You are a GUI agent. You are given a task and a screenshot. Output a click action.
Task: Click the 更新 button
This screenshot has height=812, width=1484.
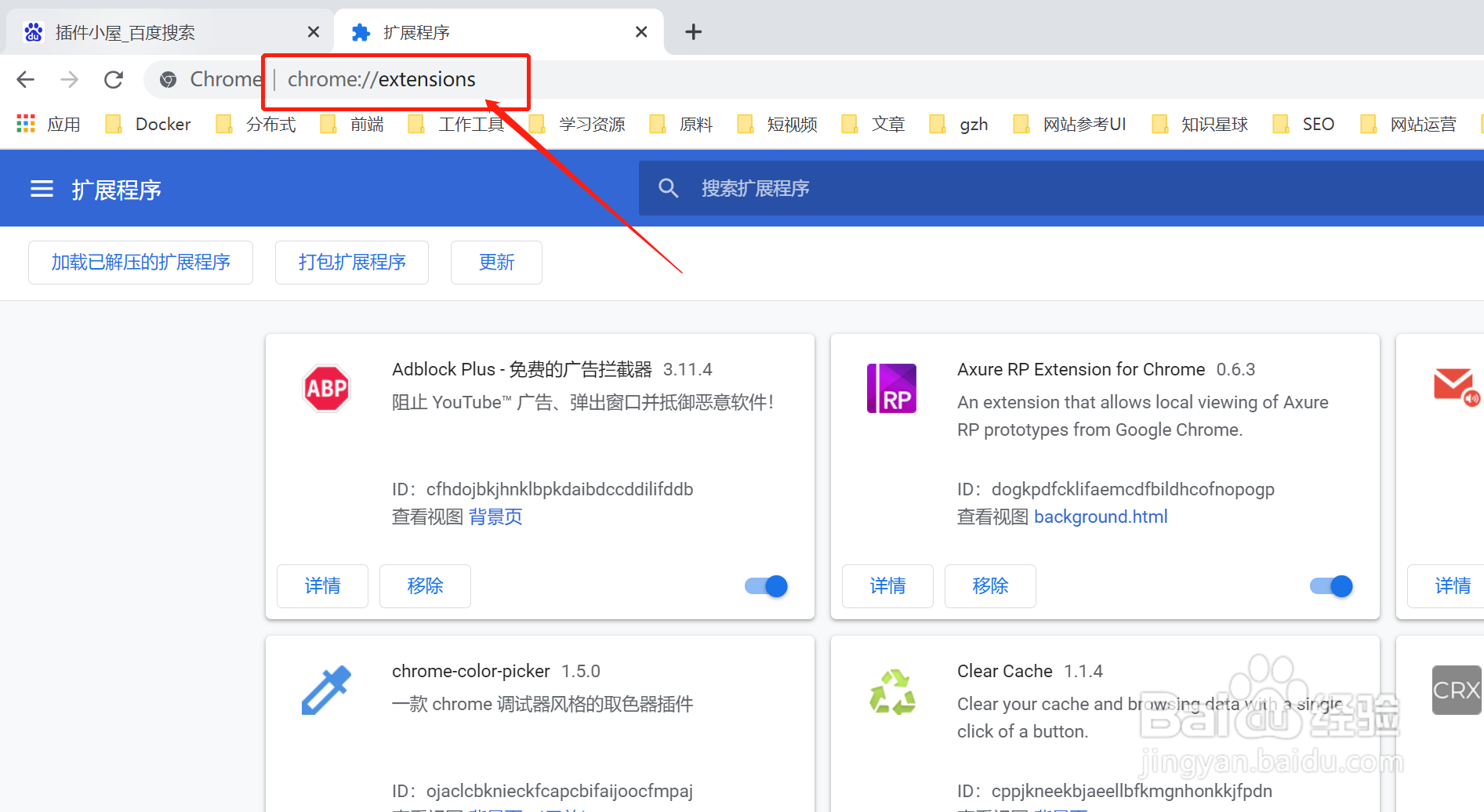click(x=496, y=263)
